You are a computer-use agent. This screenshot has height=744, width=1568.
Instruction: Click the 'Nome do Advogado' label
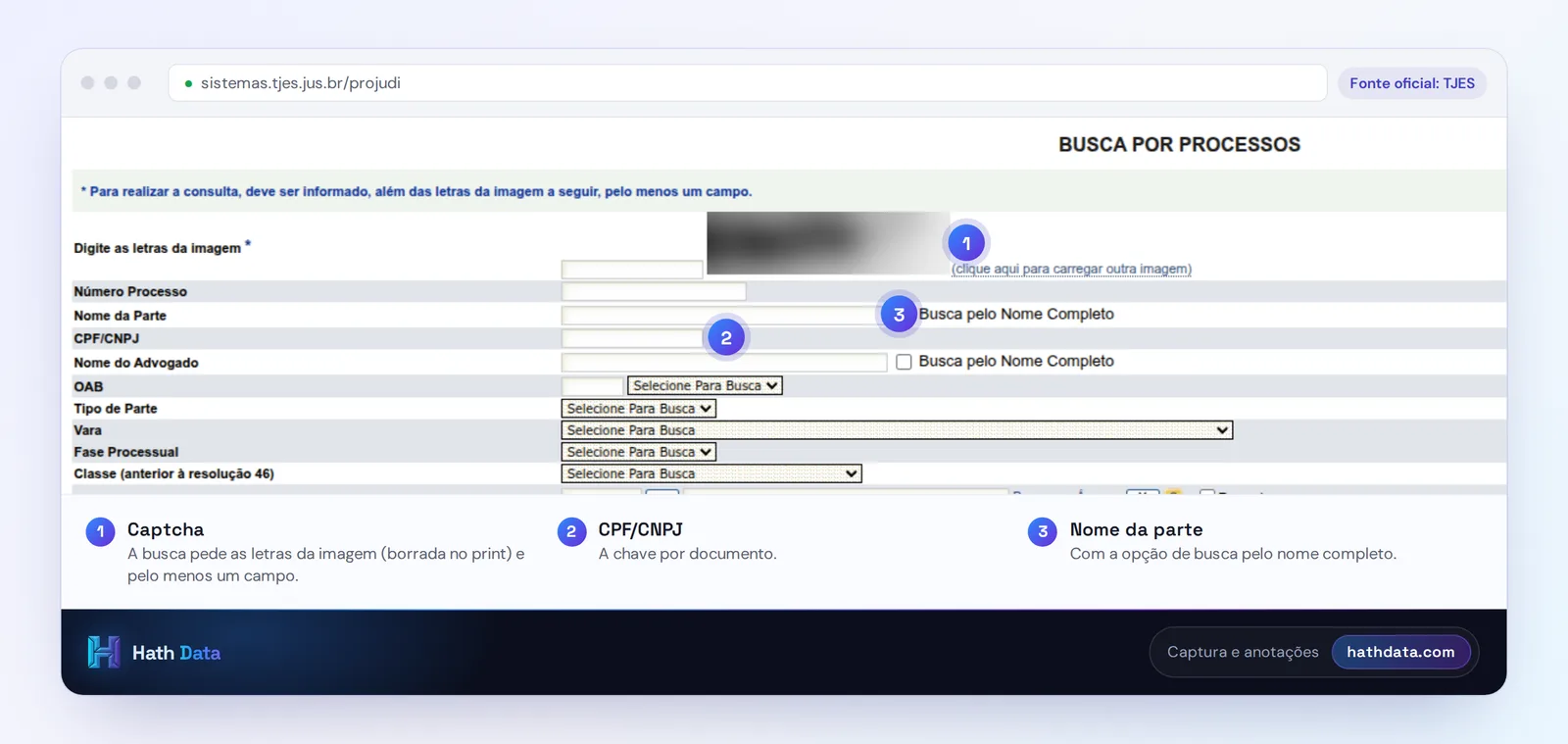(x=136, y=363)
